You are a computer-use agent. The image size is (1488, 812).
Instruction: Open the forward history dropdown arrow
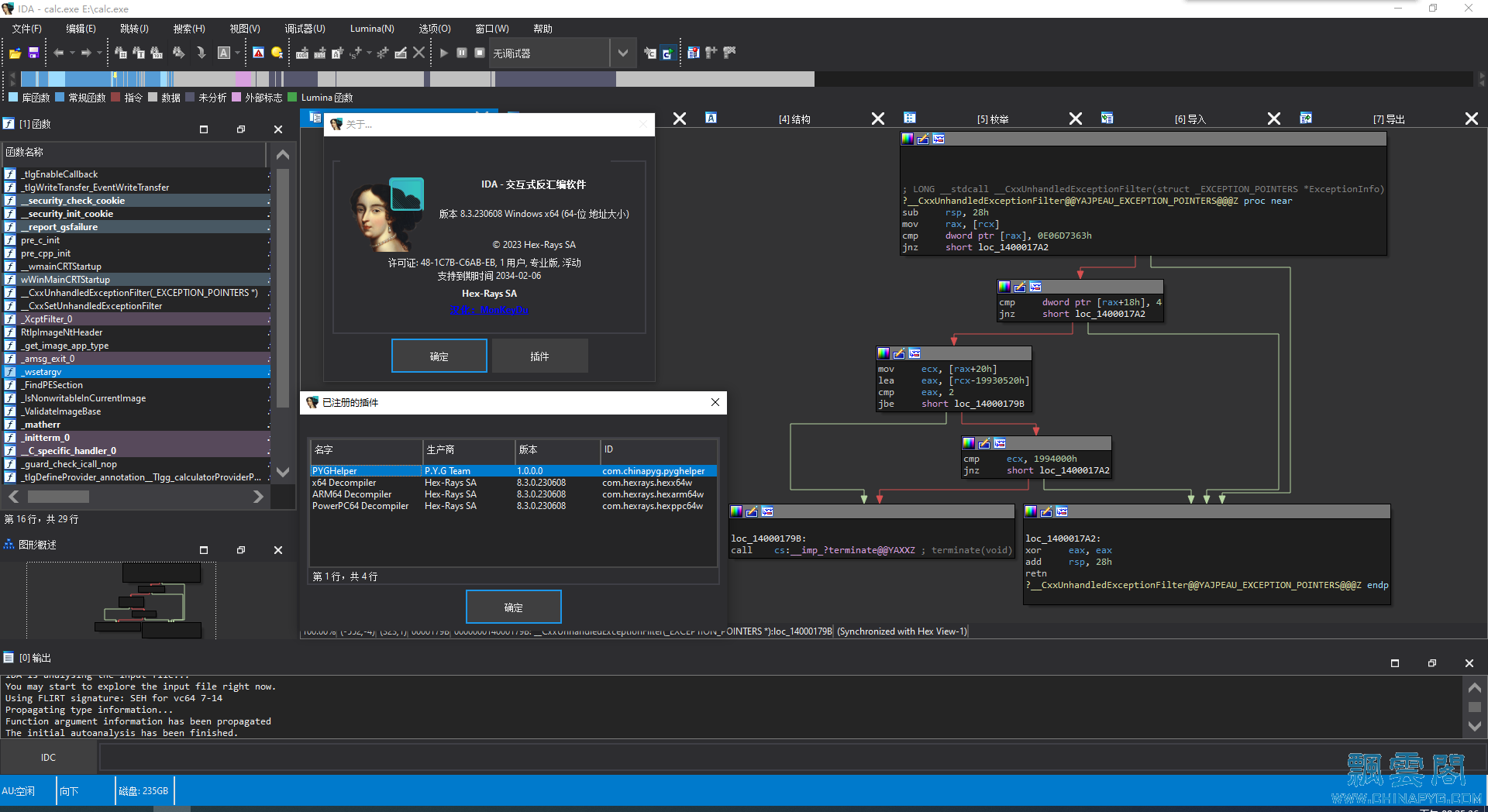click(99, 53)
